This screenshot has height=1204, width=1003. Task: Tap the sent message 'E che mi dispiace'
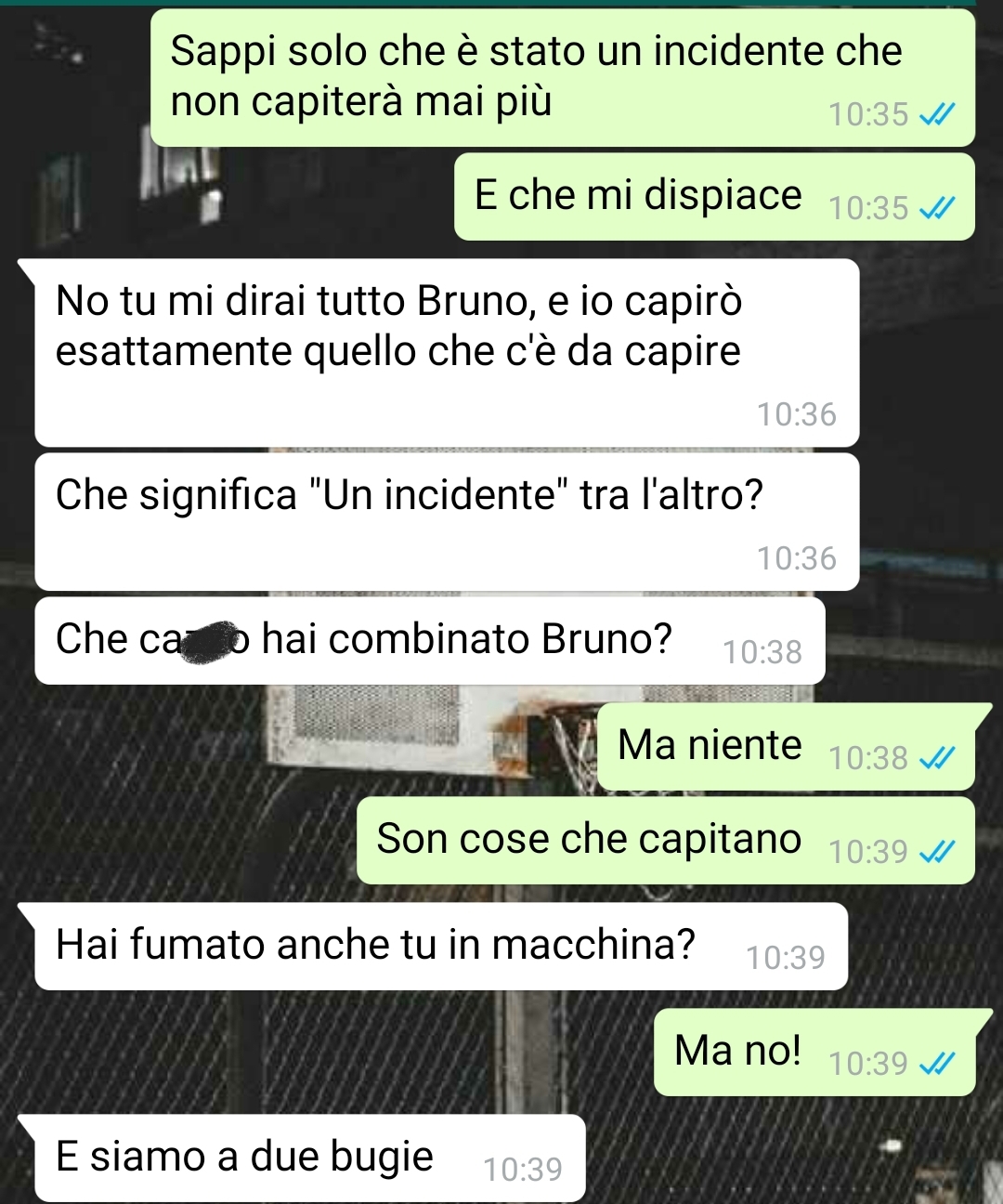point(714,197)
